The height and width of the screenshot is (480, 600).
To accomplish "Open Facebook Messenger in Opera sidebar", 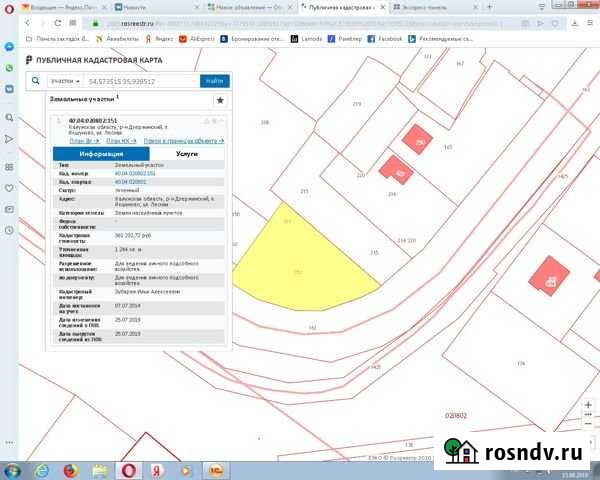I will coord(8,47).
